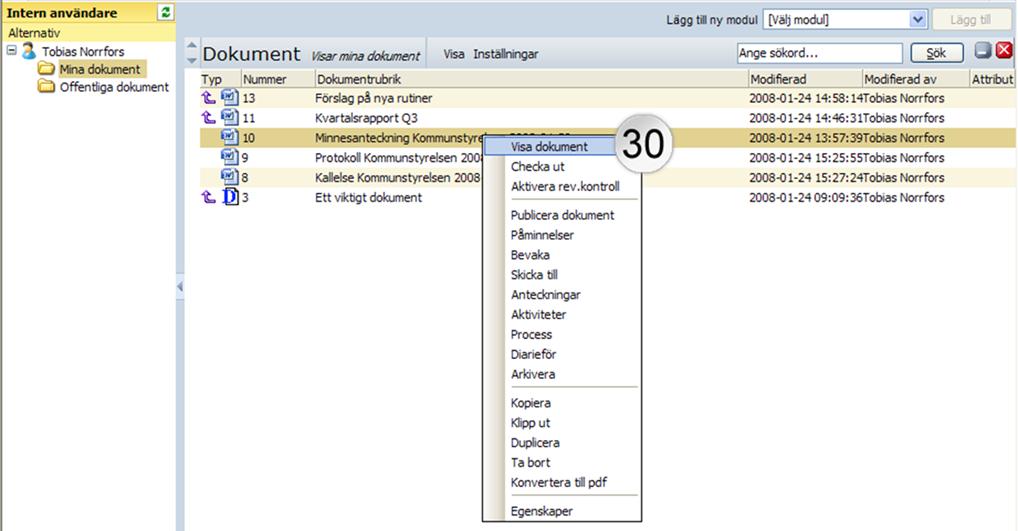Select Tobias Norrfors in the tree
Viewport: 1018px width, 531px height.
[x=83, y=51]
